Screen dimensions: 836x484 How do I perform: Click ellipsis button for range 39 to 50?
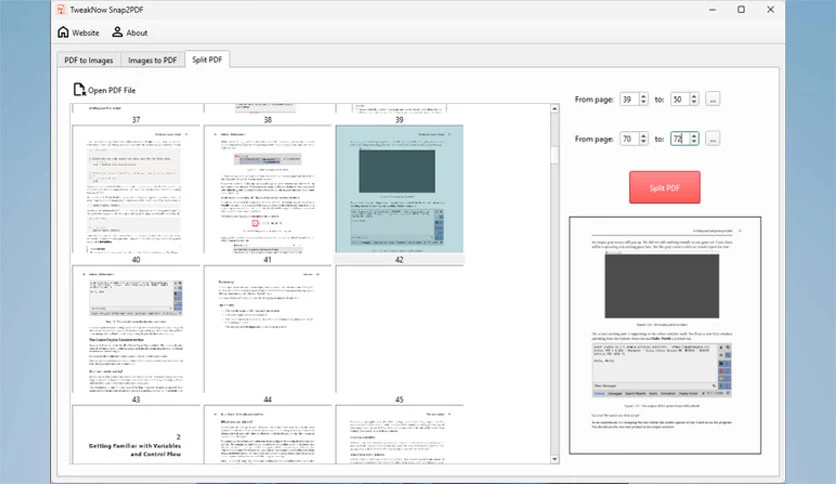pos(713,99)
